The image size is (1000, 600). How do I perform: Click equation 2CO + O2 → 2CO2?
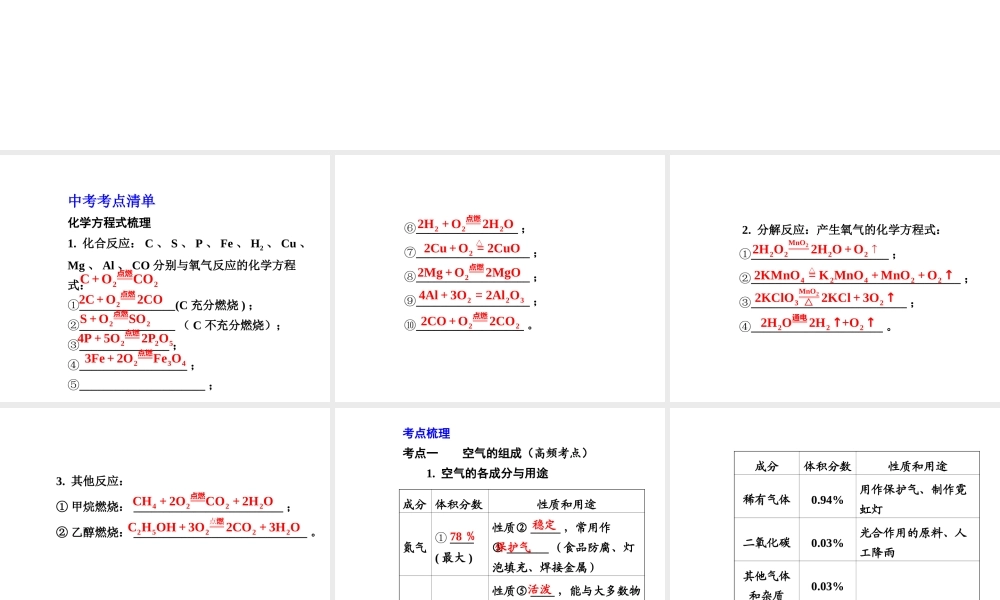pyautogui.click(x=470, y=321)
